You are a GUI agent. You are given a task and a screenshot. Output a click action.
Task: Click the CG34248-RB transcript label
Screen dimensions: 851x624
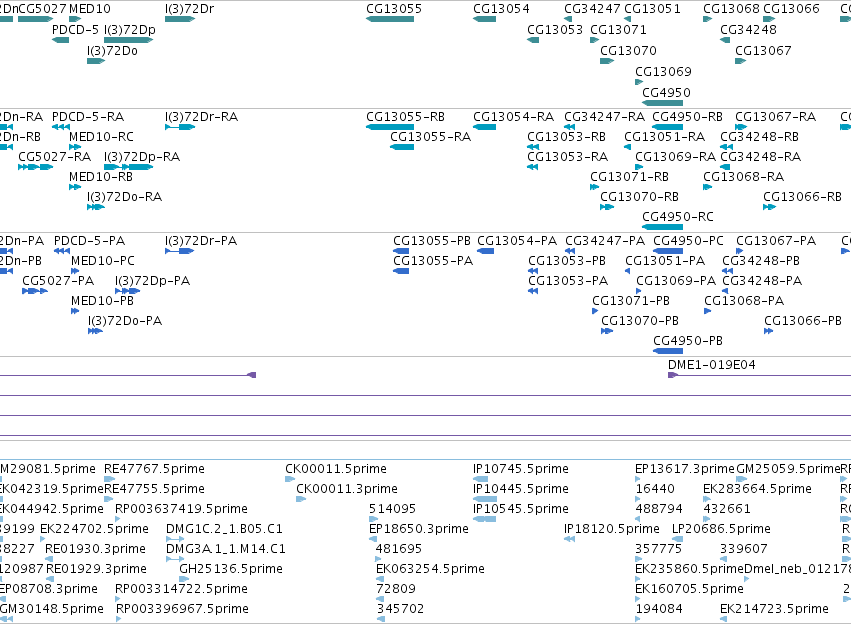pyautogui.click(x=759, y=137)
